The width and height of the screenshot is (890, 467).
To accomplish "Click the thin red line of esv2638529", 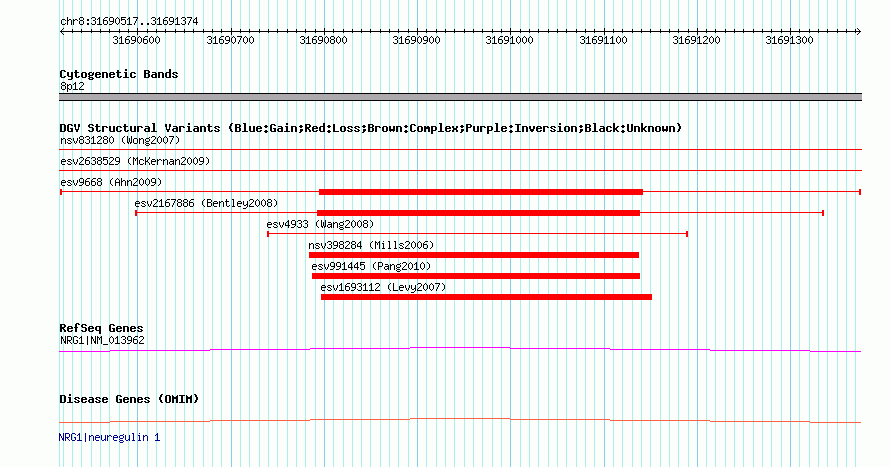I will coord(460,171).
